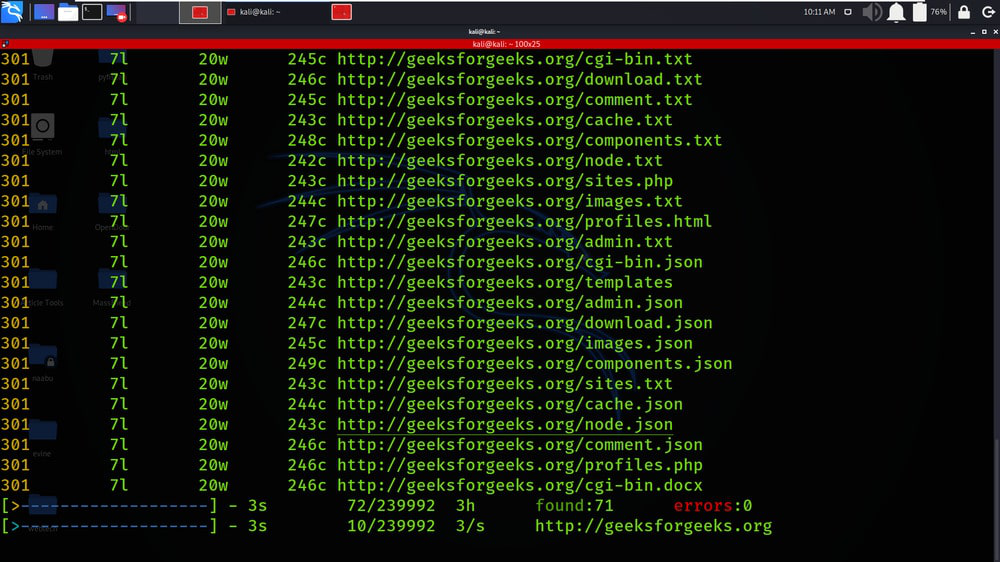Open link geeksforgeeks.org/download.txt
Screen dimensions: 1000x562
[x=520, y=79]
